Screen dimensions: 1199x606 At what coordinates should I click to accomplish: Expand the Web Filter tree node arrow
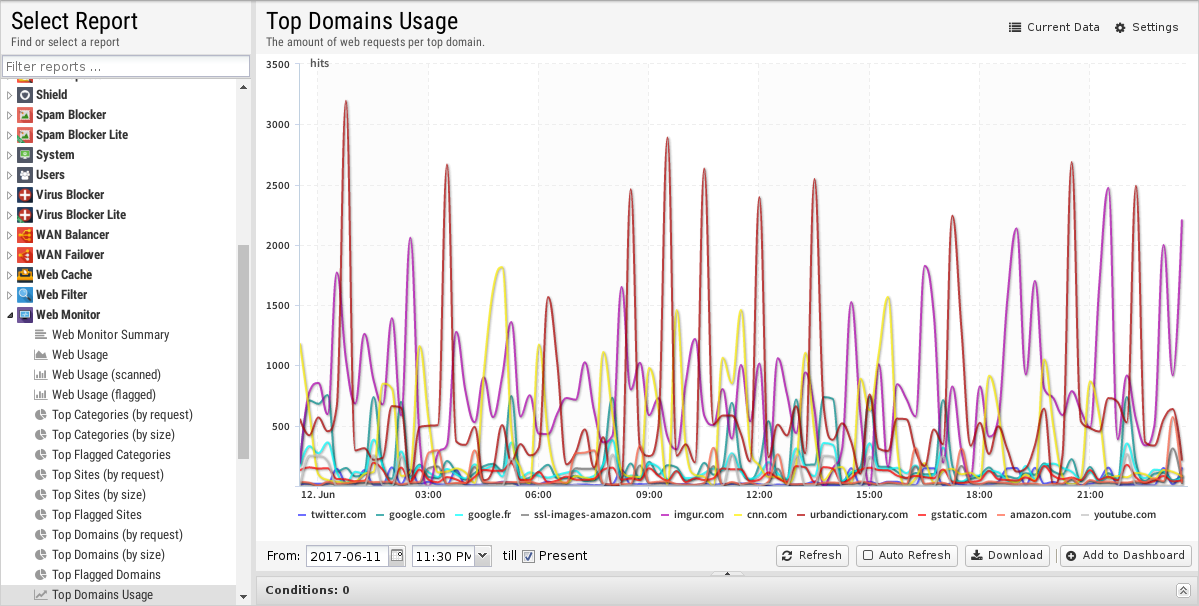(x=9, y=294)
